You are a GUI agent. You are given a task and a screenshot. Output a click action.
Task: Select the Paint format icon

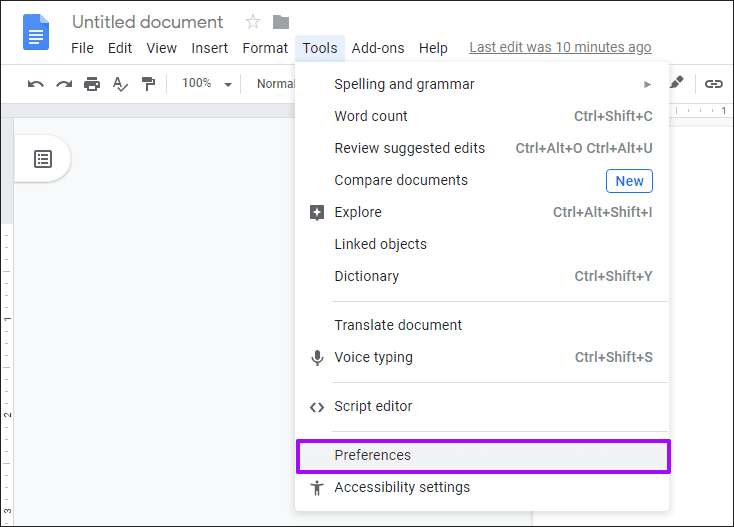pos(148,84)
